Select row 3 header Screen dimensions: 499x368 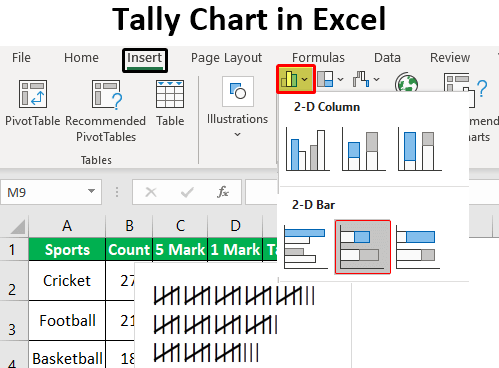pos(13,321)
